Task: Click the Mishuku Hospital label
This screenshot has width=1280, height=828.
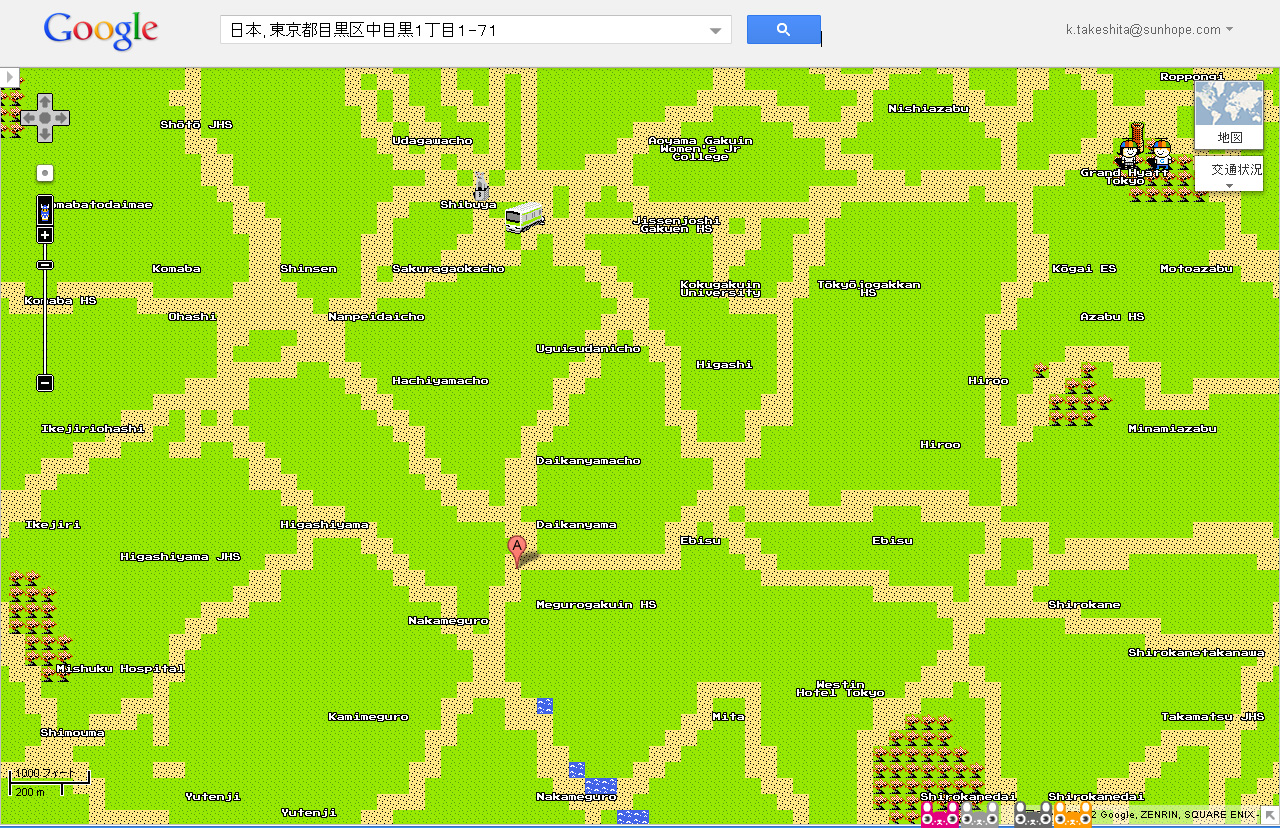Action: pos(120,669)
